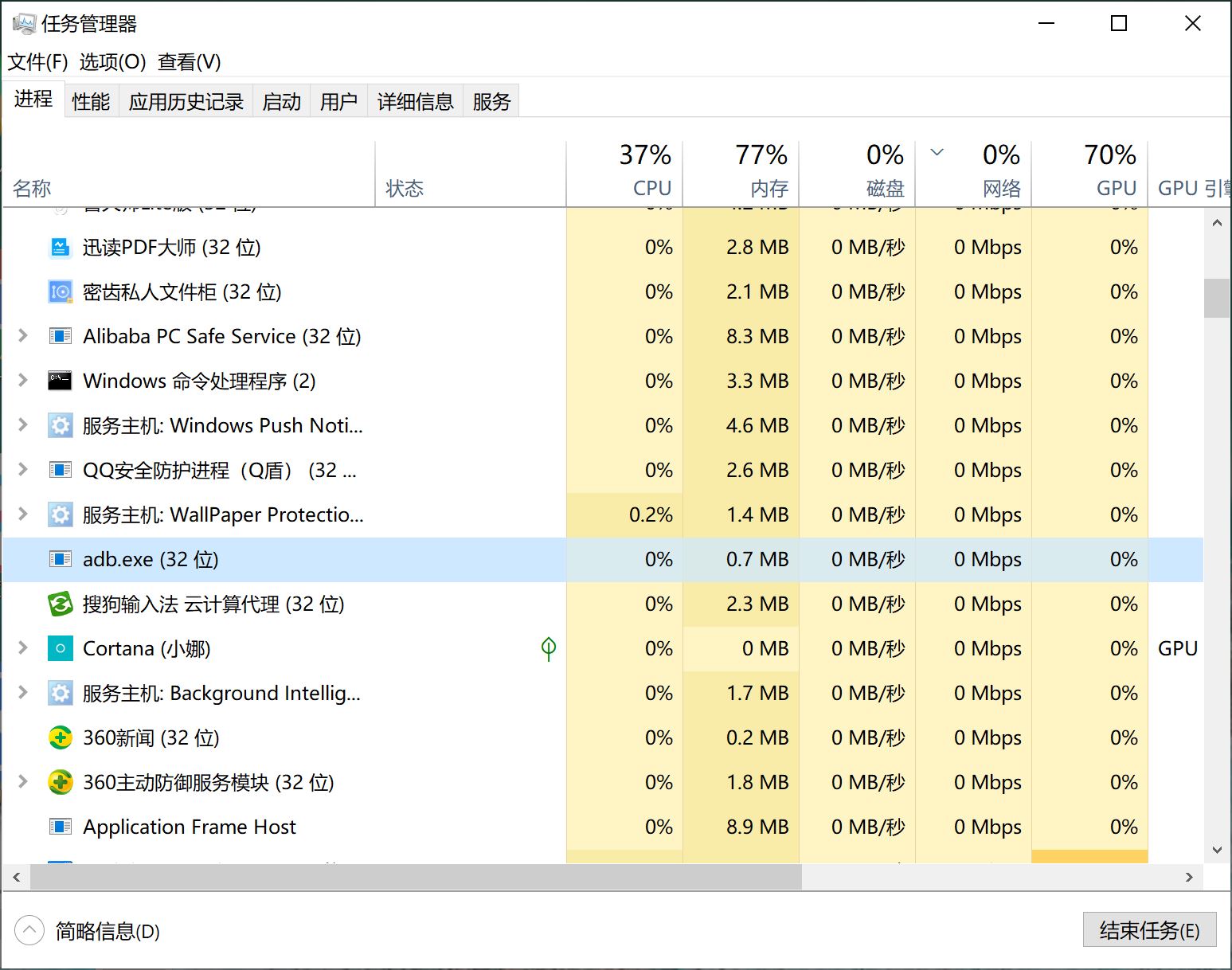Sort by the 名称 column header
The width and height of the screenshot is (1232, 970).
point(189,174)
